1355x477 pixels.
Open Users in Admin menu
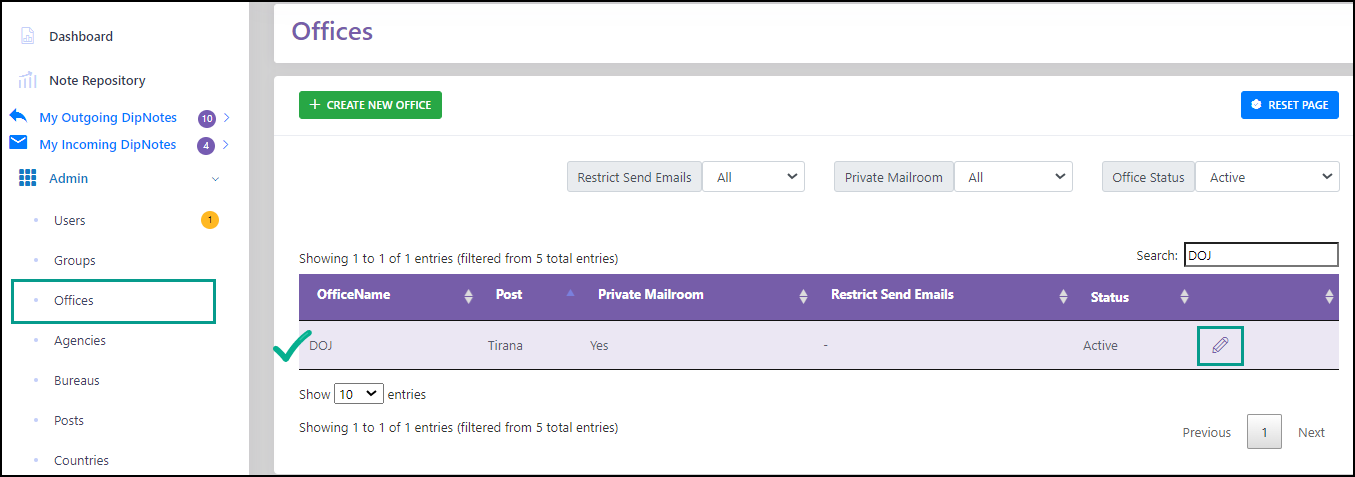(70, 220)
